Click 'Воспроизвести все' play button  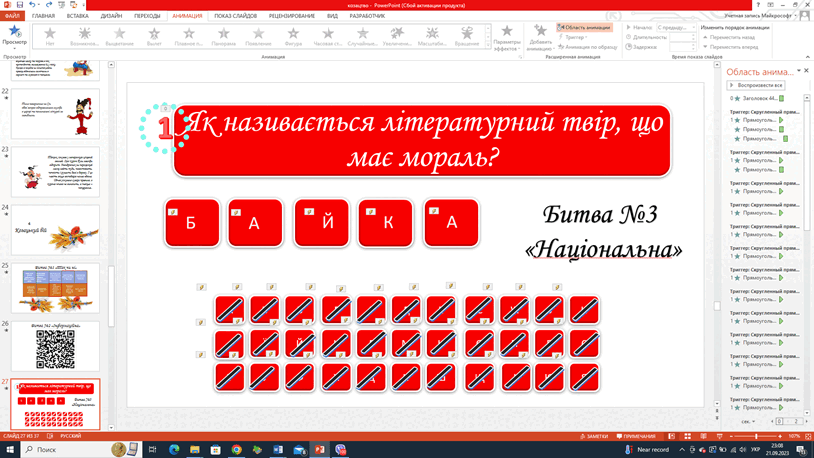pos(756,85)
